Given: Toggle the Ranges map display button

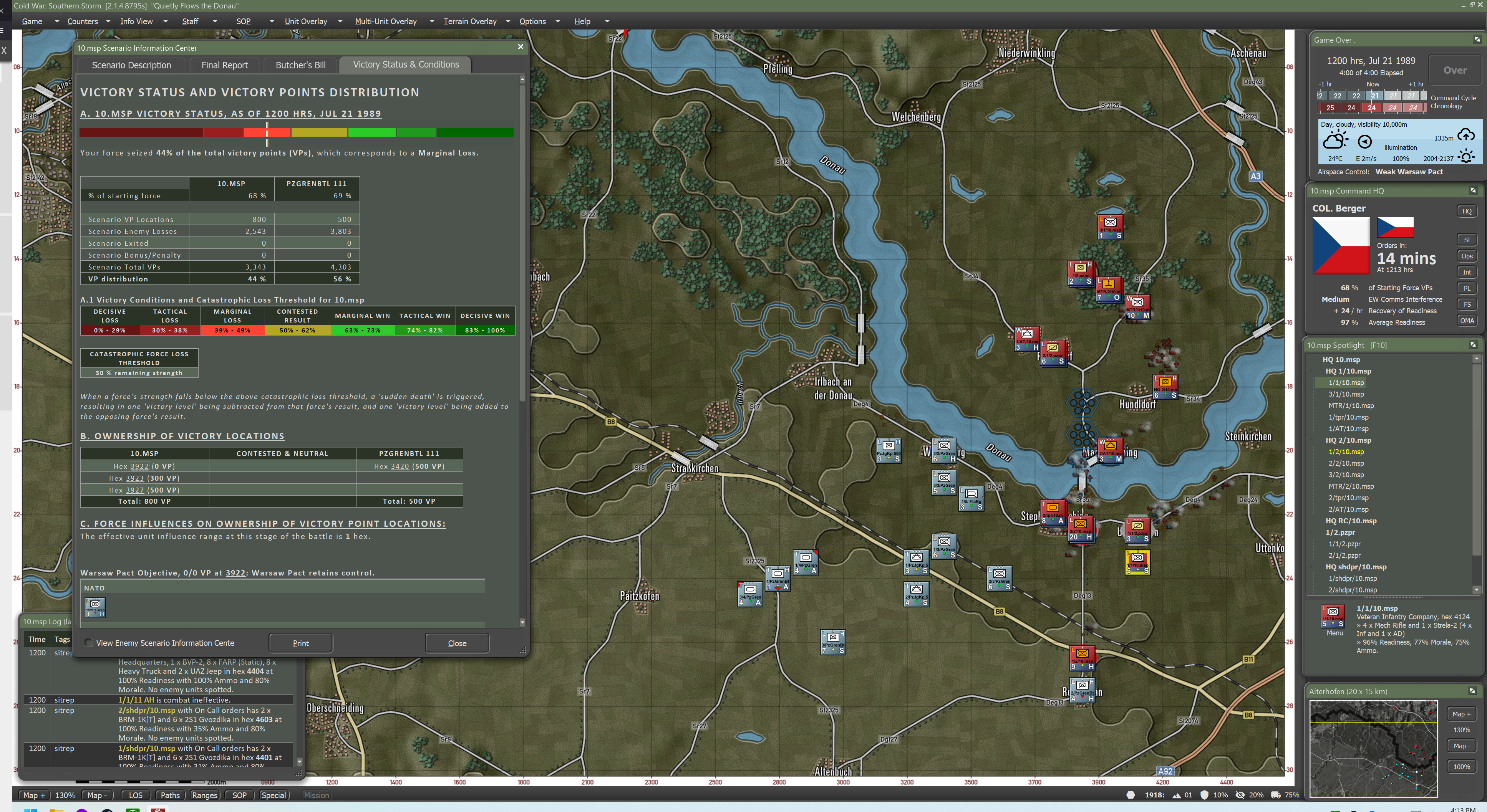Looking at the screenshot, I should 204,795.
